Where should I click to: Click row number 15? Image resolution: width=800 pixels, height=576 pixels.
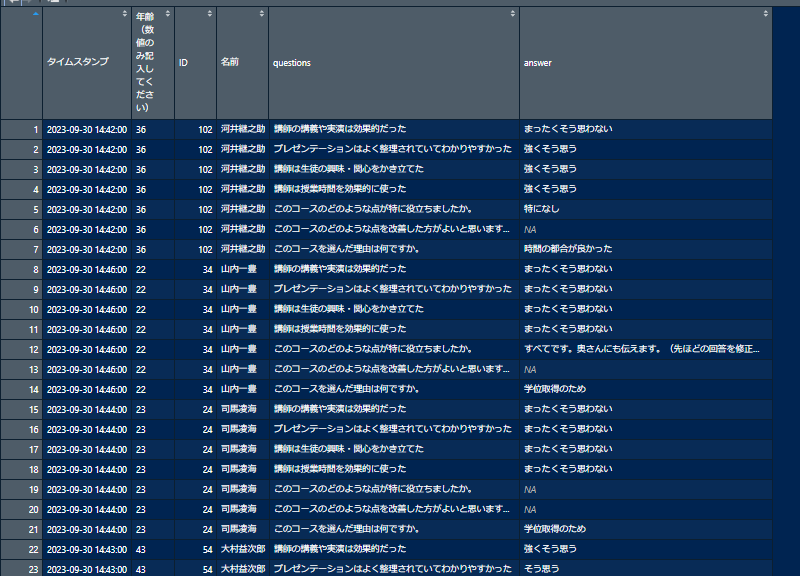[x=34, y=410]
